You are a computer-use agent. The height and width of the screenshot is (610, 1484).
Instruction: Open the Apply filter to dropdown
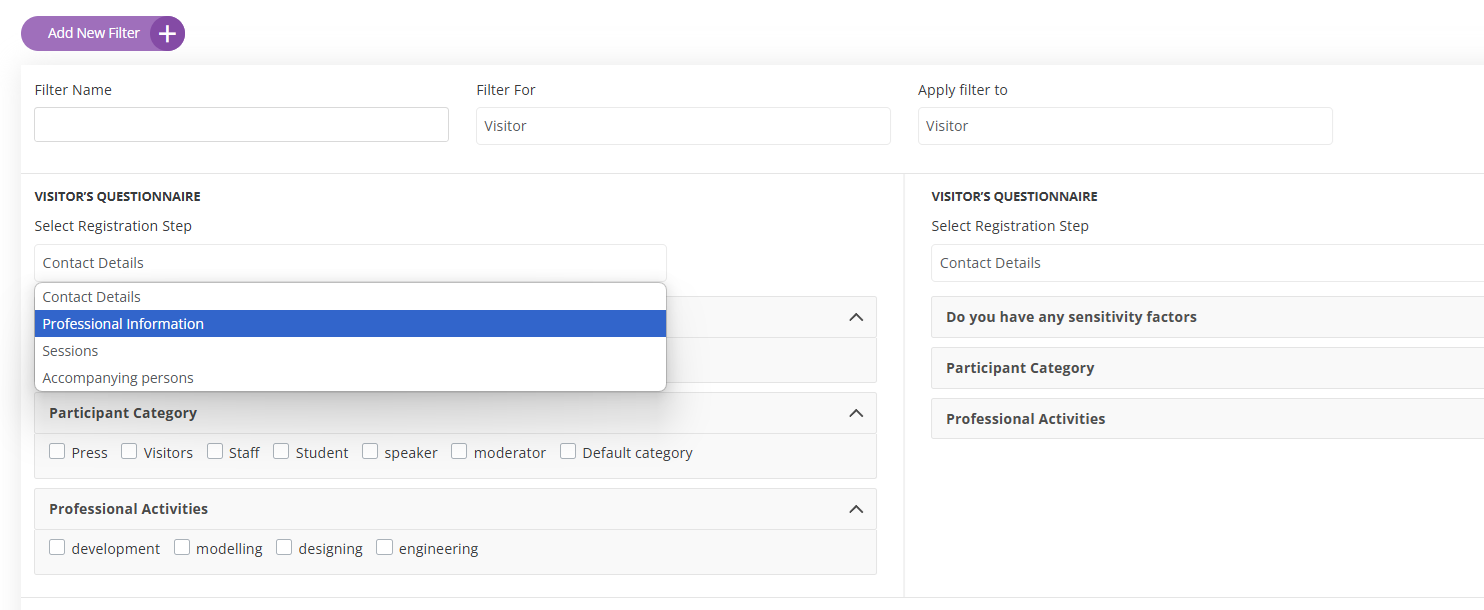pos(1124,126)
